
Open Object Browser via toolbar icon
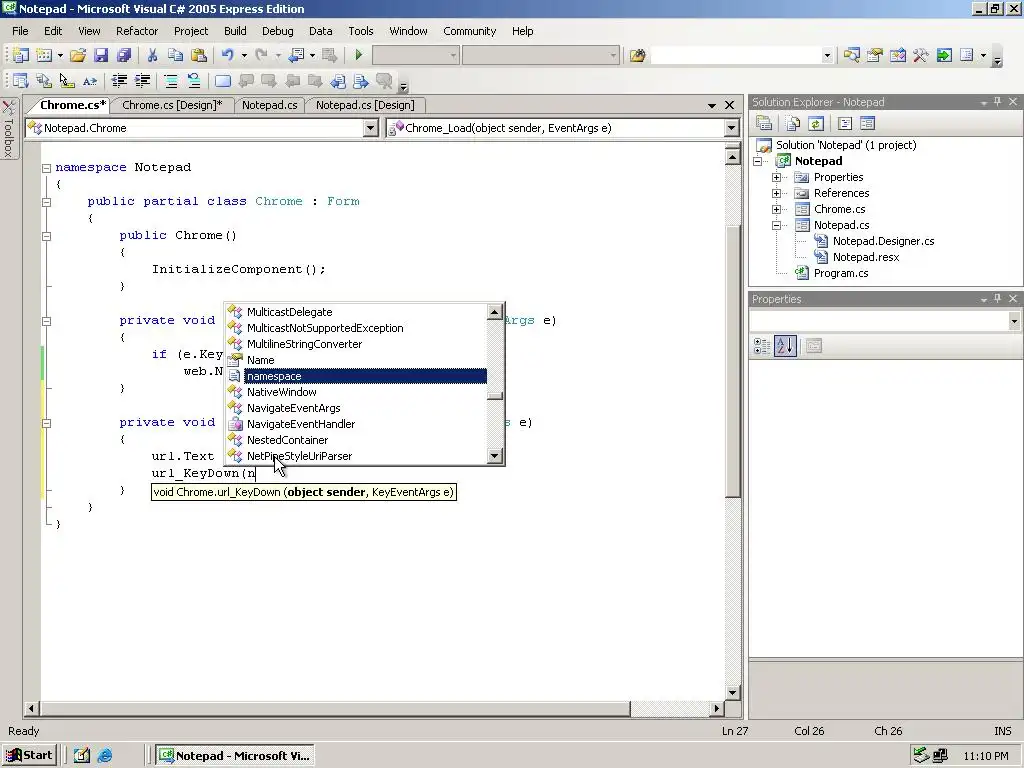[x=897, y=56]
